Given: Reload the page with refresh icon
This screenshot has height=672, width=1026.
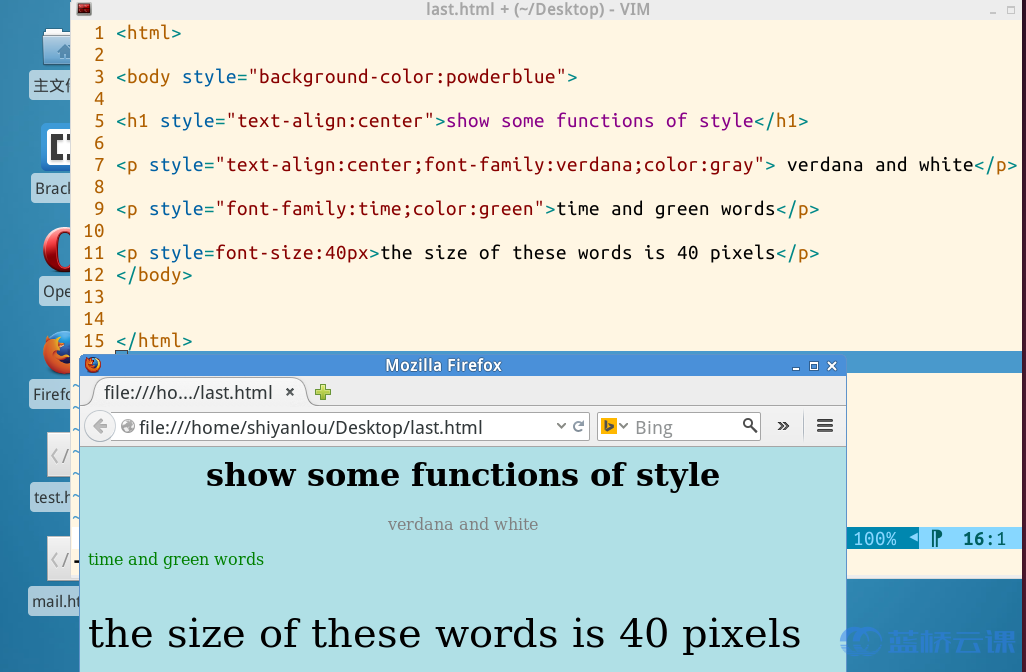Looking at the screenshot, I should [578, 427].
